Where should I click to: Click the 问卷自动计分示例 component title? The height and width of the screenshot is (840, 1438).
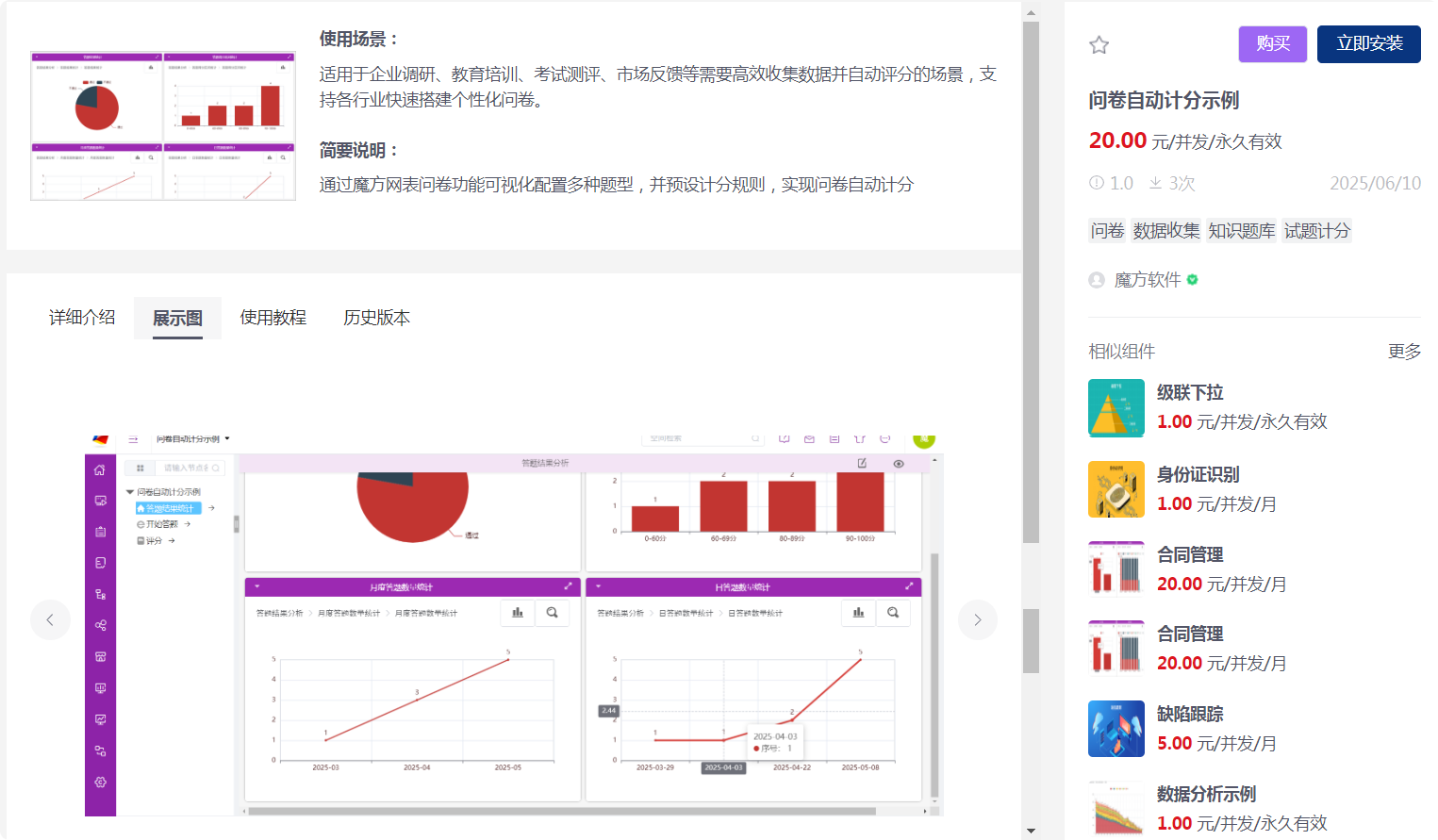coord(1164,100)
